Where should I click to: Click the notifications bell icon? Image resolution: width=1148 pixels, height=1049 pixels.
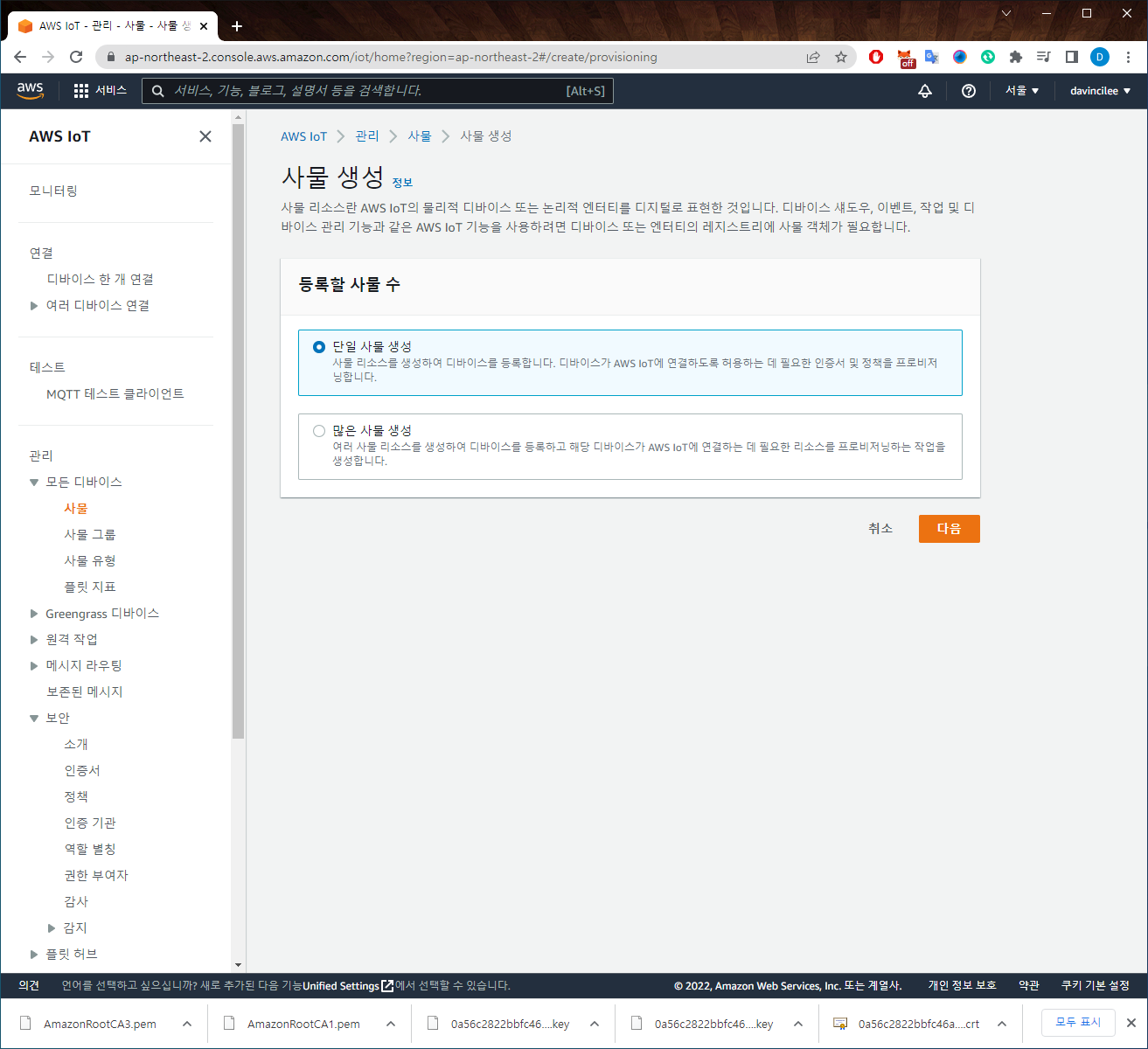[x=925, y=90]
